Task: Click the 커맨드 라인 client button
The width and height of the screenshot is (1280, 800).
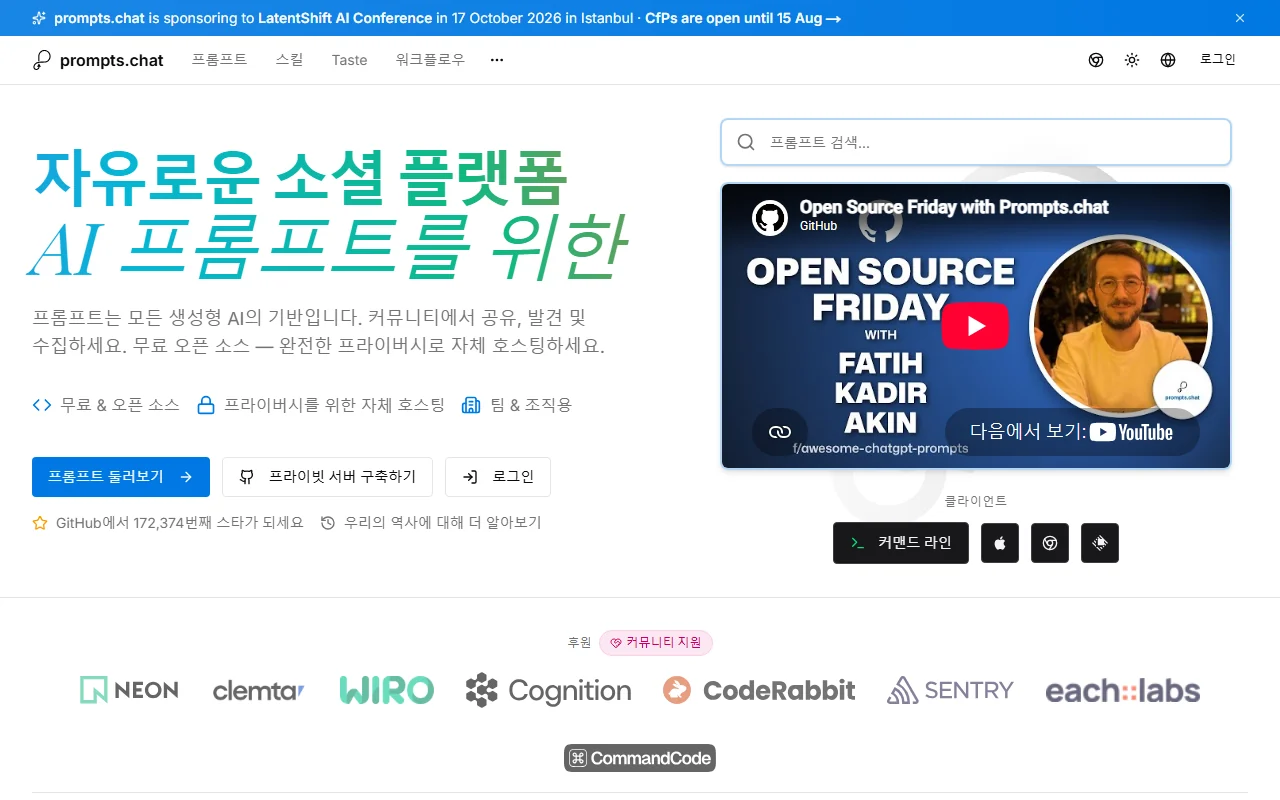Action: [901, 543]
